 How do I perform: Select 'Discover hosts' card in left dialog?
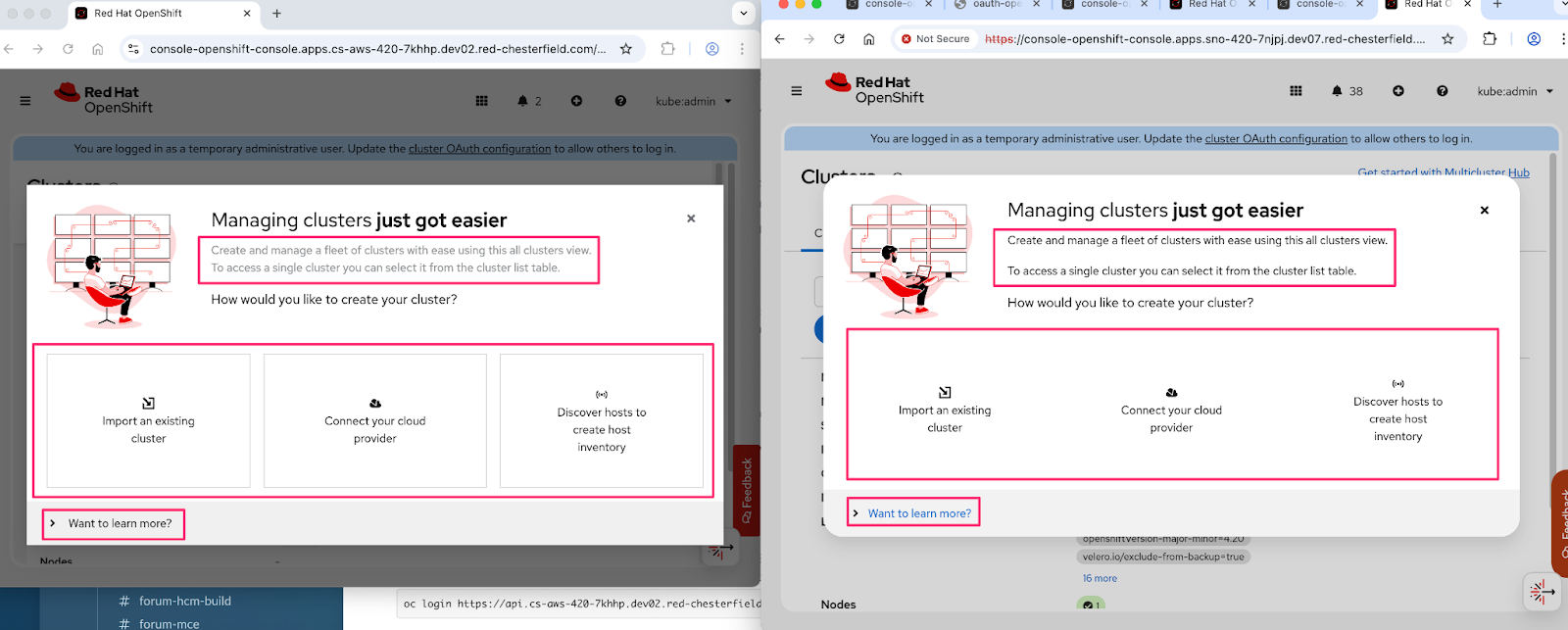click(x=602, y=420)
